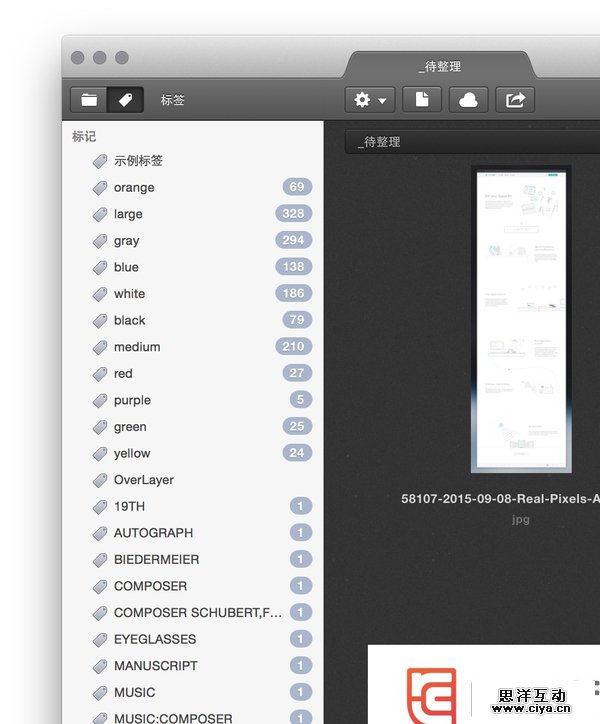Viewport: 600px width, 724px height.
Task: Select the AUTOGRAPH tag
Action: tap(193, 533)
